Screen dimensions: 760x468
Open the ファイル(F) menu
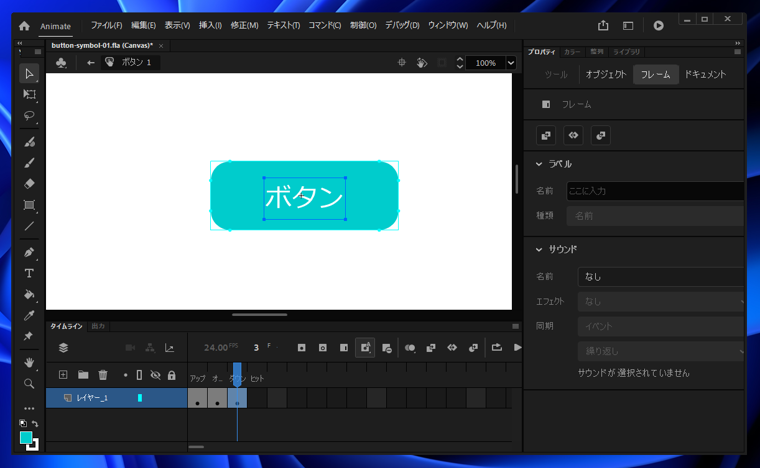(x=107, y=25)
